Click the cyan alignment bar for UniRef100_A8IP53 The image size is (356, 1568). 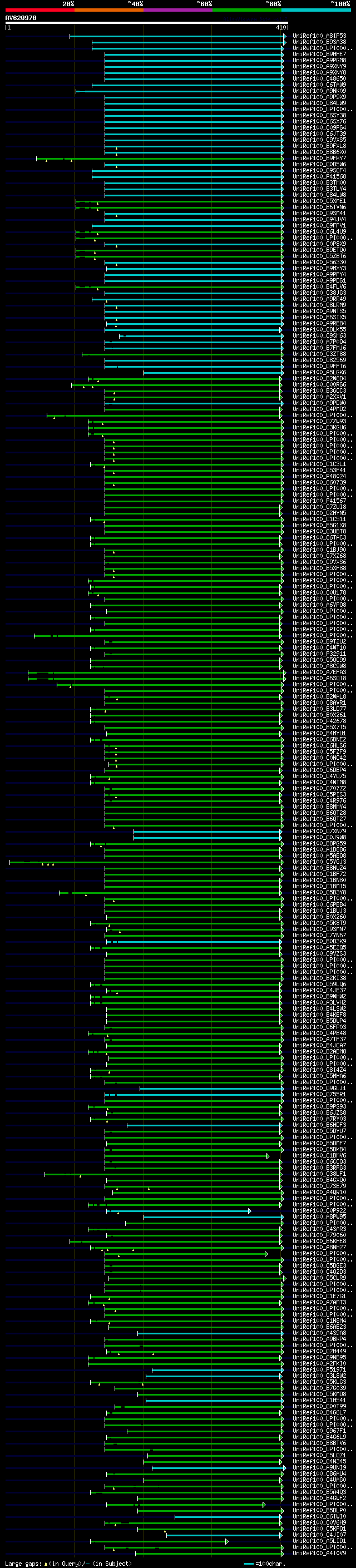tap(177, 36)
